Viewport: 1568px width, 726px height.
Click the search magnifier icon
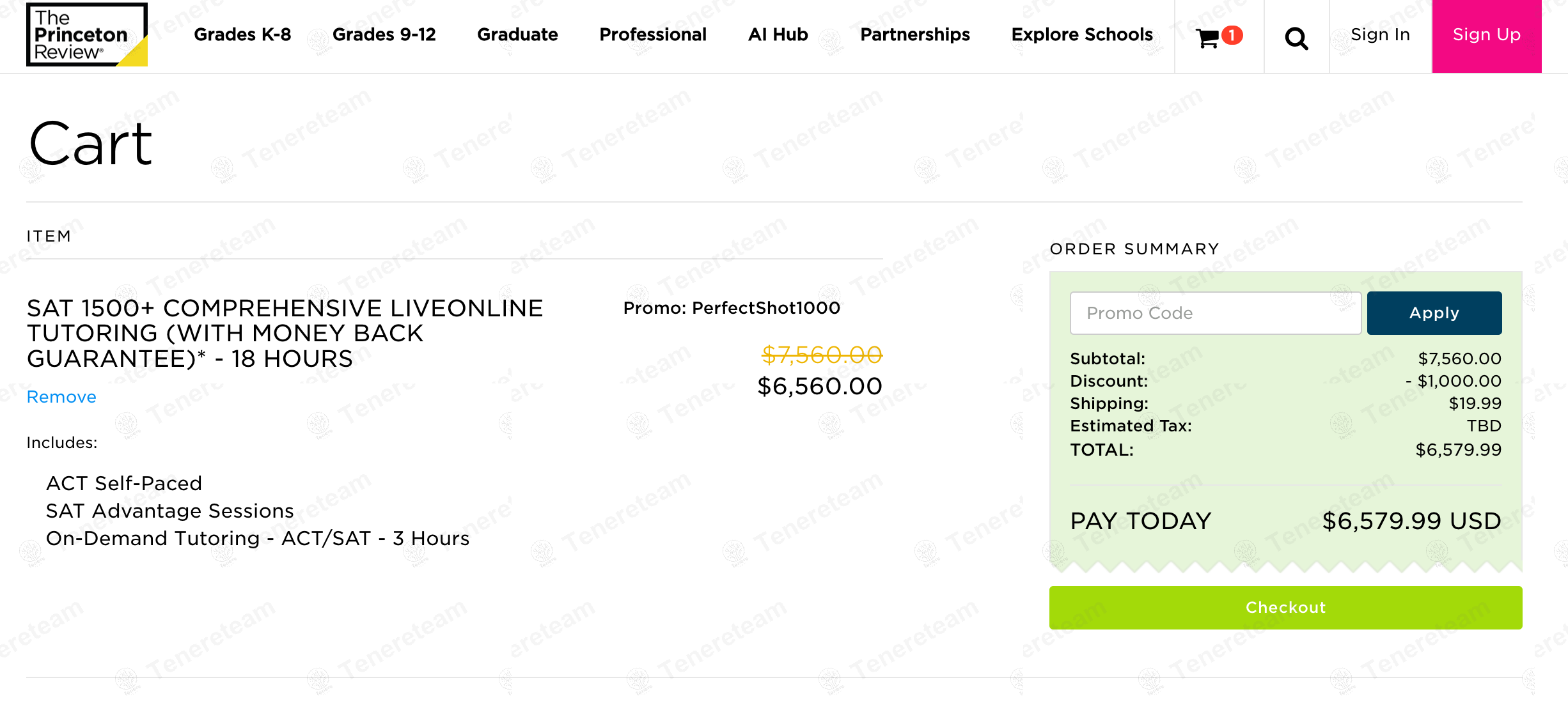(1296, 38)
